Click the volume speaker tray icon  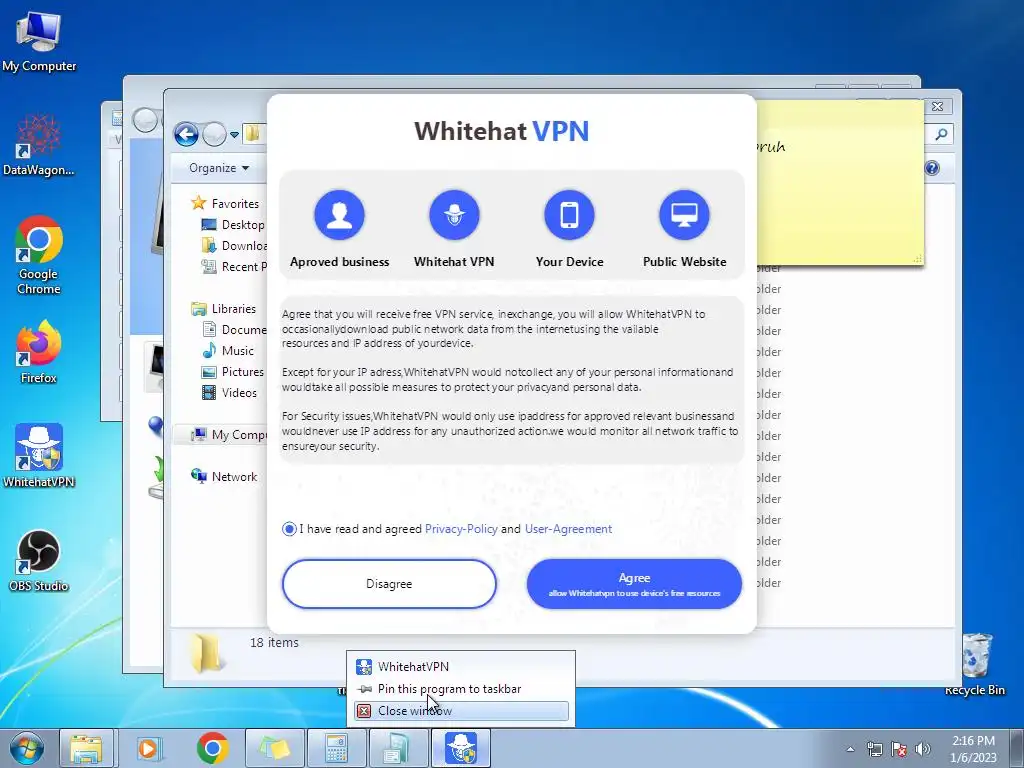(x=923, y=749)
